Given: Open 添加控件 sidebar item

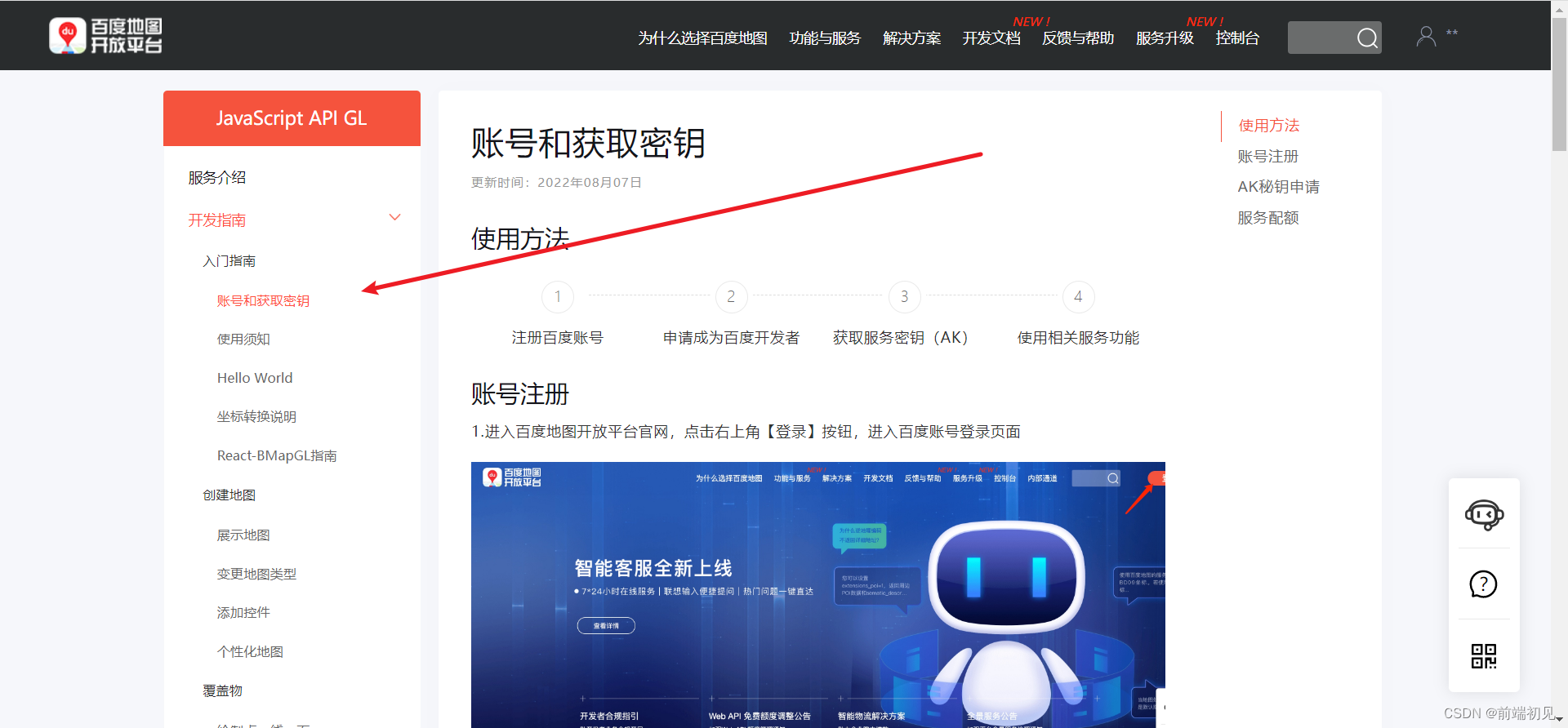Looking at the screenshot, I should click(x=243, y=613).
